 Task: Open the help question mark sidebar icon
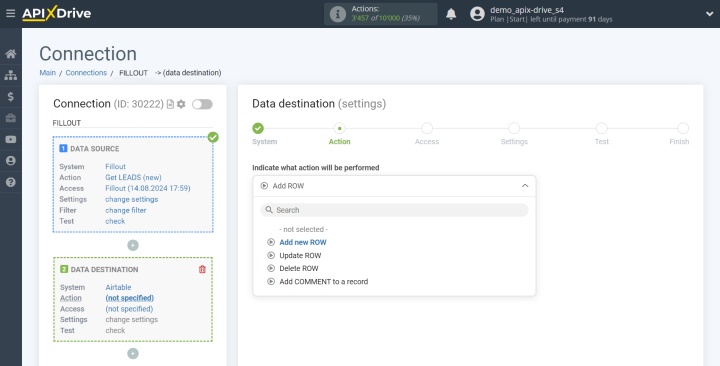click(x=11, y=182)
